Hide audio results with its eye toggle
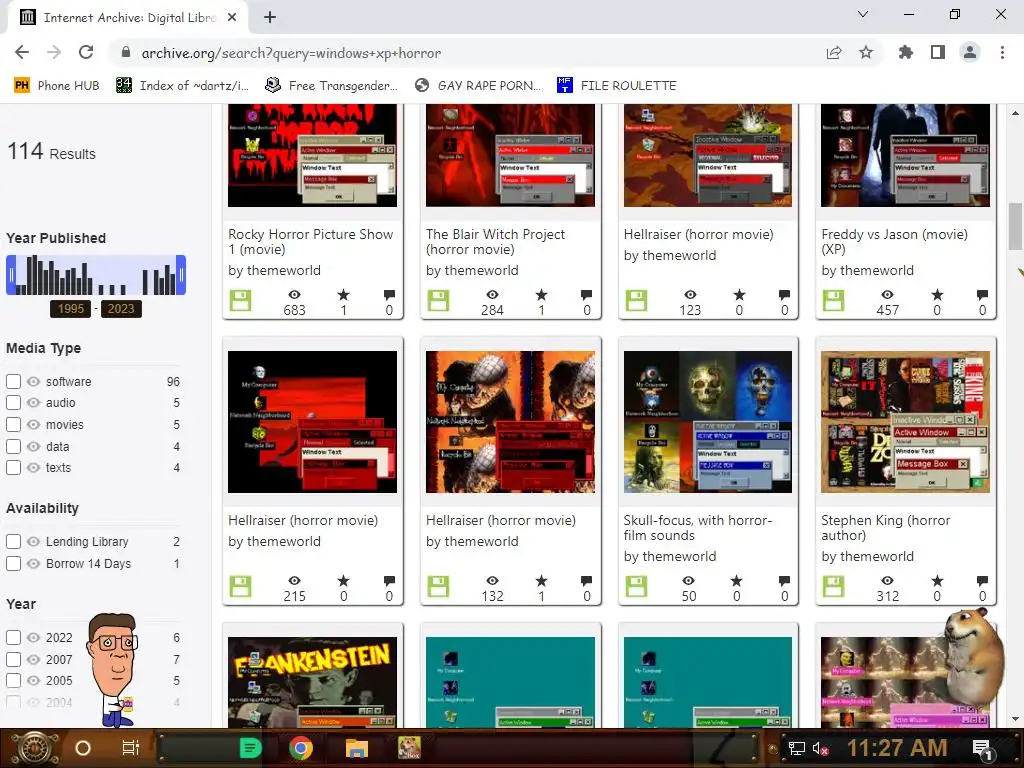This screenshot has width=1024, height=768. (x=33, y=403)
